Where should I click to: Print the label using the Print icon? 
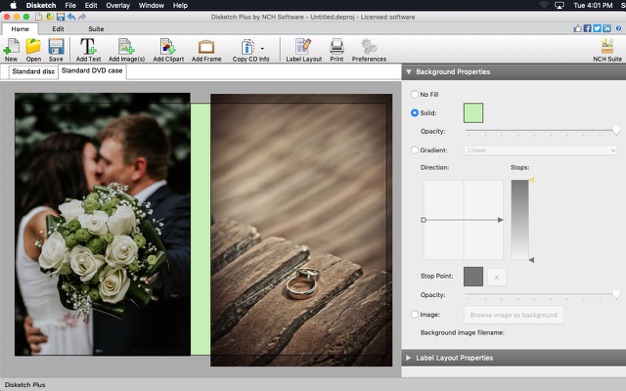337,50
